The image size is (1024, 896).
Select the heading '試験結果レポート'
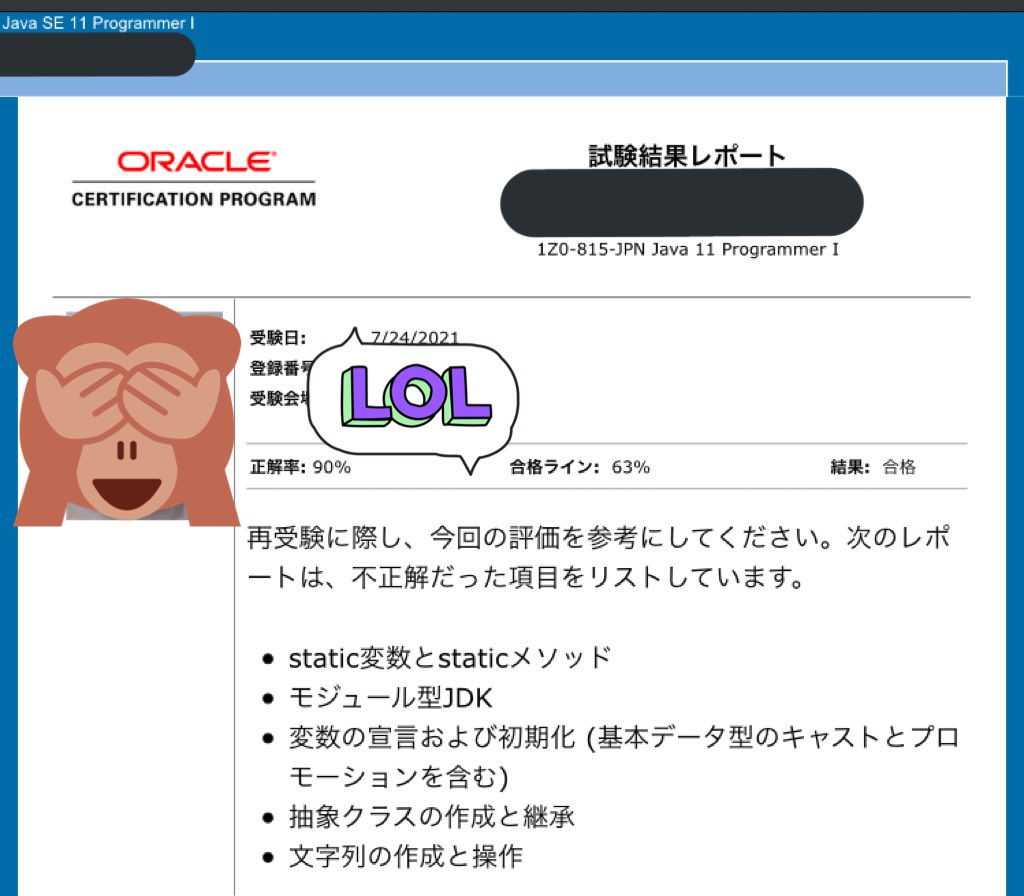(x=687, y=156)
